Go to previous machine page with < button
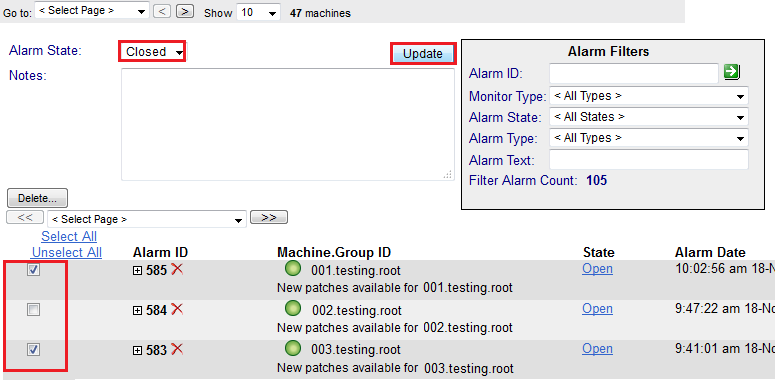This screenshot has width=775, height=380. (162, 11)
